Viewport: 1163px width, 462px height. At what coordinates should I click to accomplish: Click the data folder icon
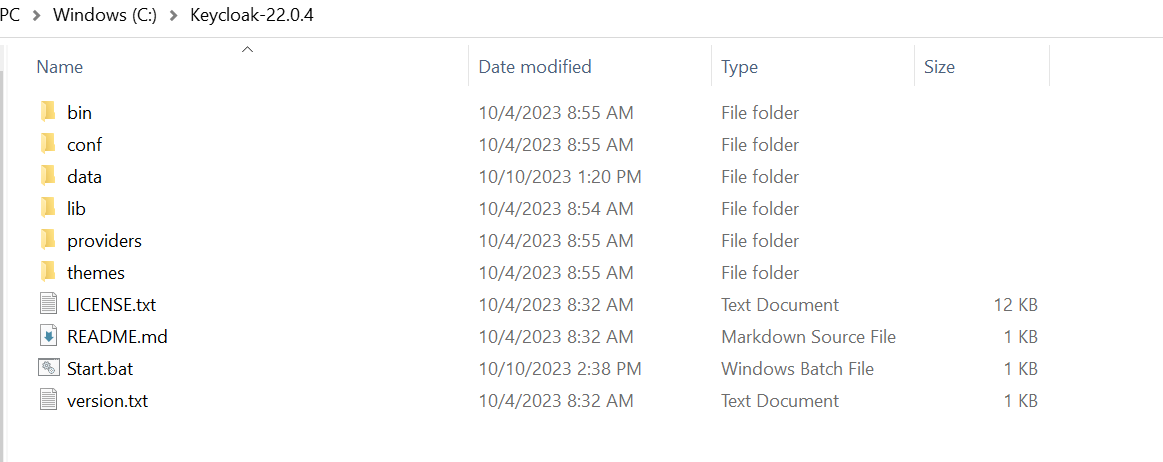pos(48,176)
